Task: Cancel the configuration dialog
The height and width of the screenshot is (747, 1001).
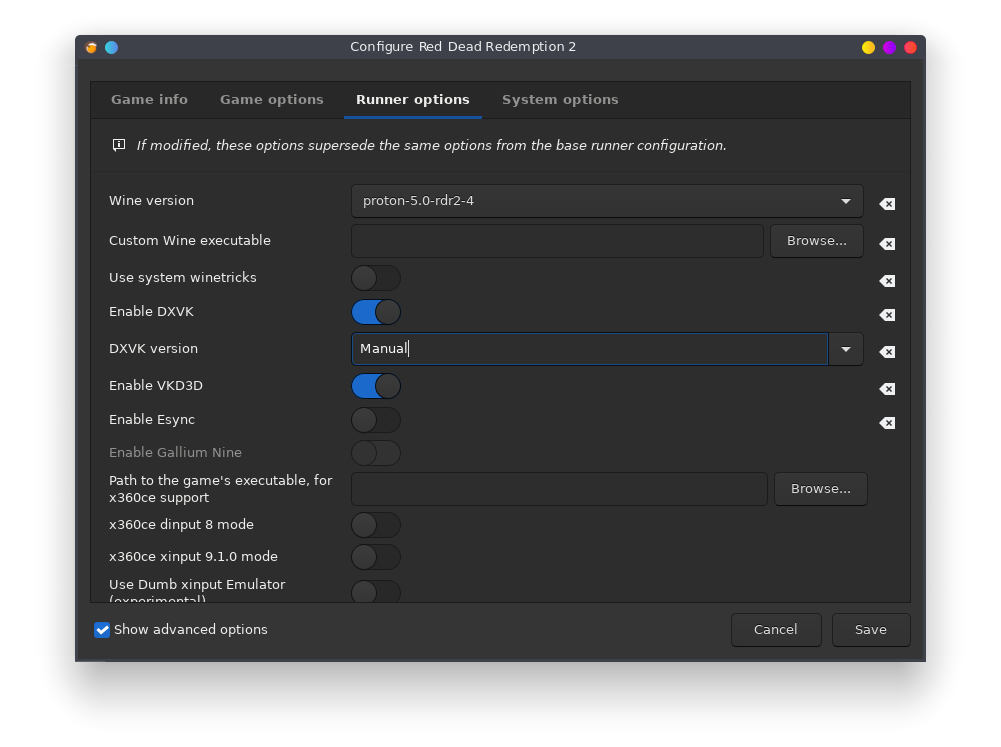Action: (776, 630)
